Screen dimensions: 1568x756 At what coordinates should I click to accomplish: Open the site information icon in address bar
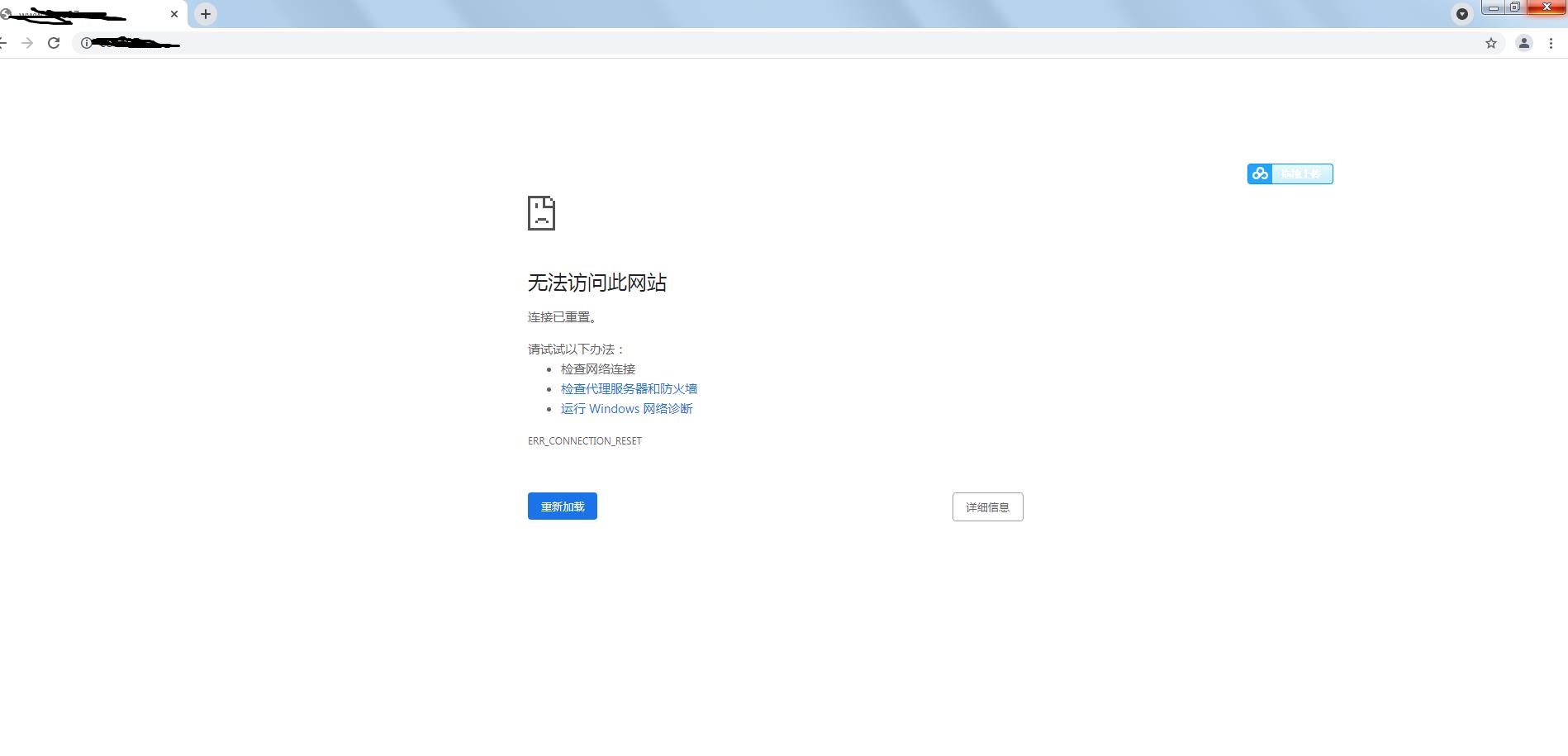click(x=86, y=43)
